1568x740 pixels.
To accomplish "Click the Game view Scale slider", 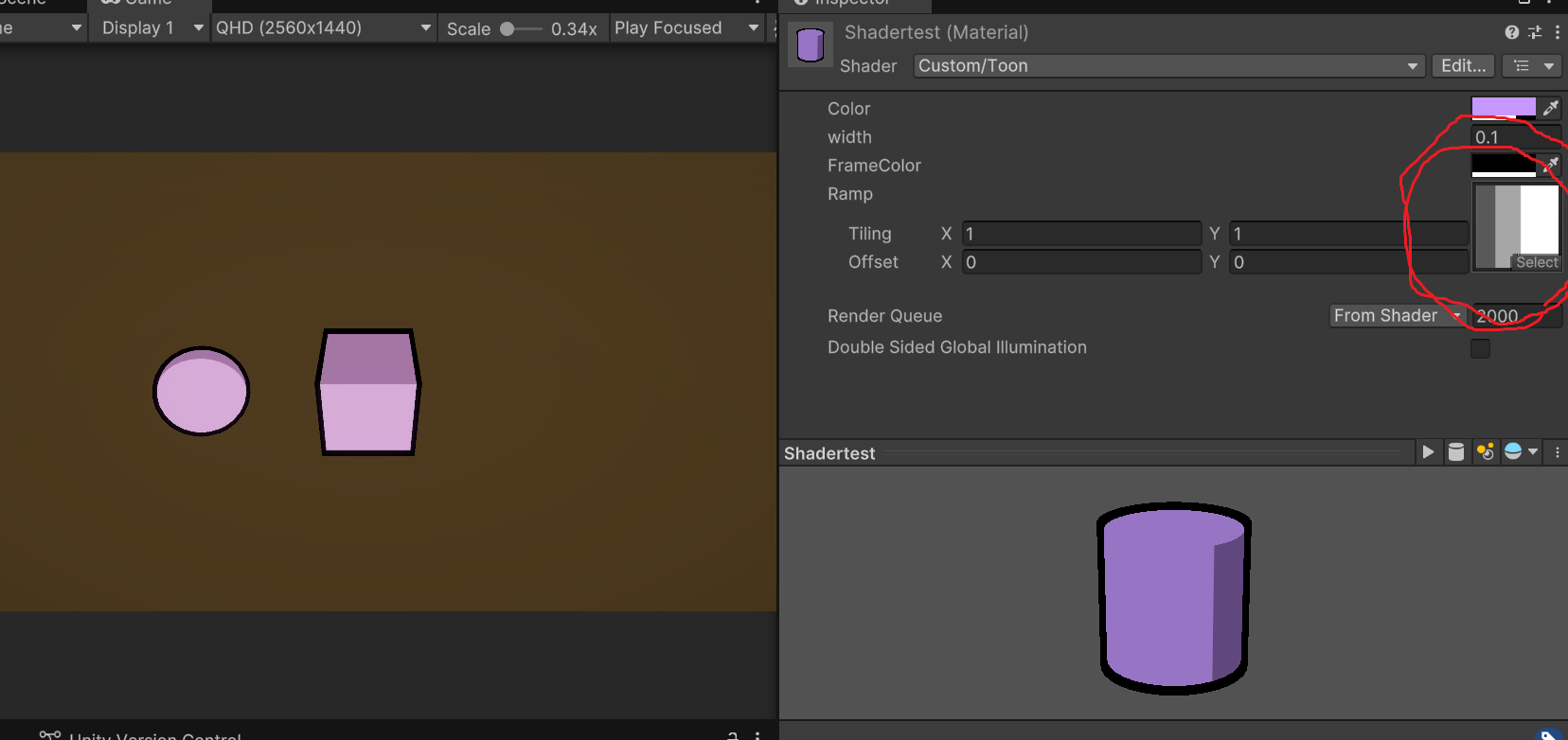I will pyautogui.click(x=522, y=28).
